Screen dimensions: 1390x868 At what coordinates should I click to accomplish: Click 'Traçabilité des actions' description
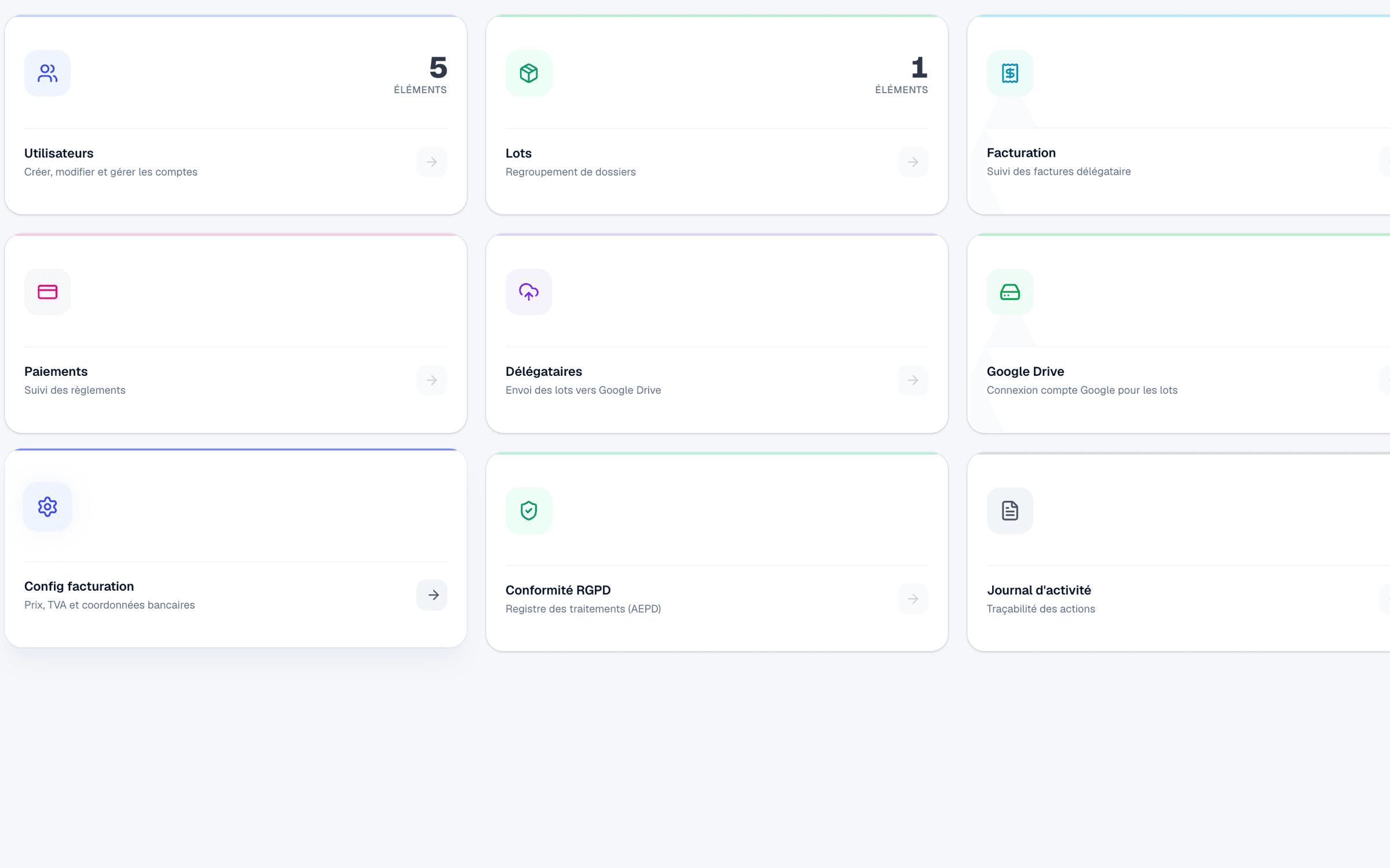(x=1041, y=609)
